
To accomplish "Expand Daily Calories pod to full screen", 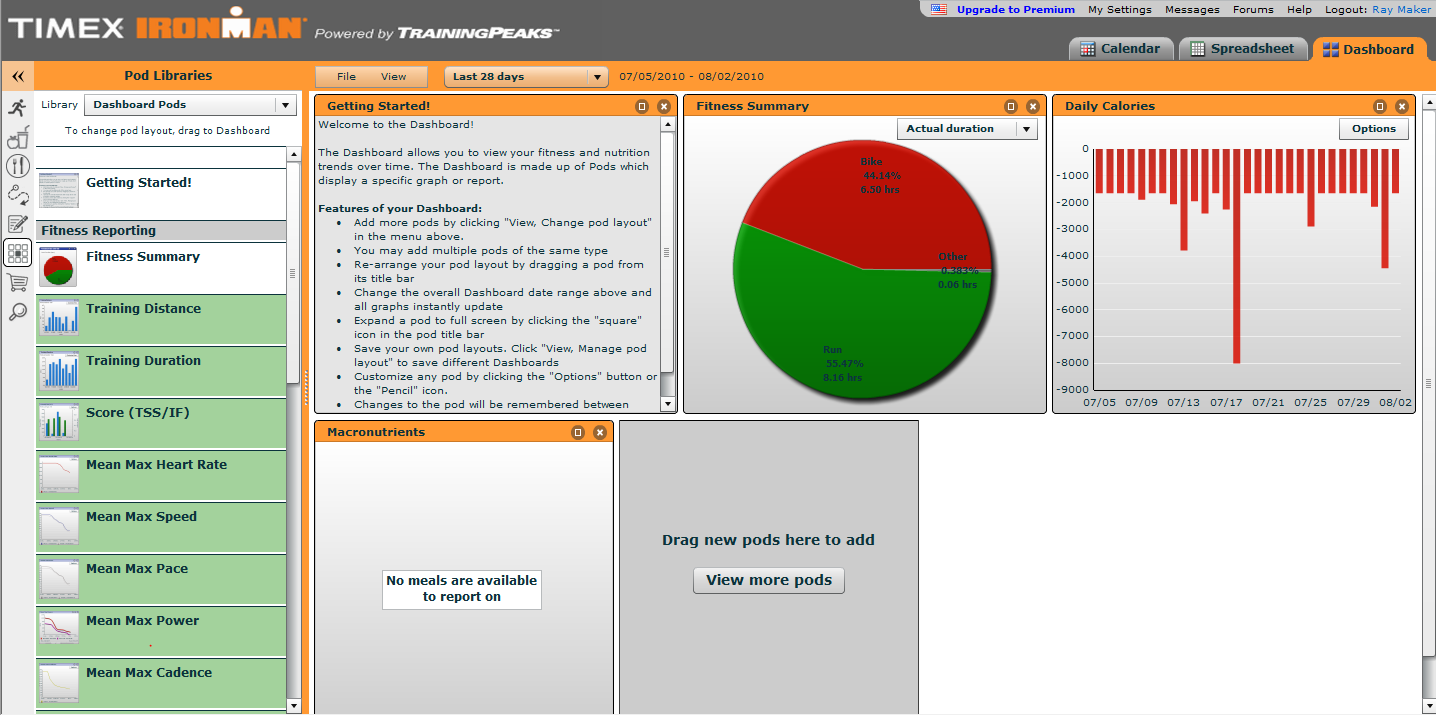I will (1380, 106).
